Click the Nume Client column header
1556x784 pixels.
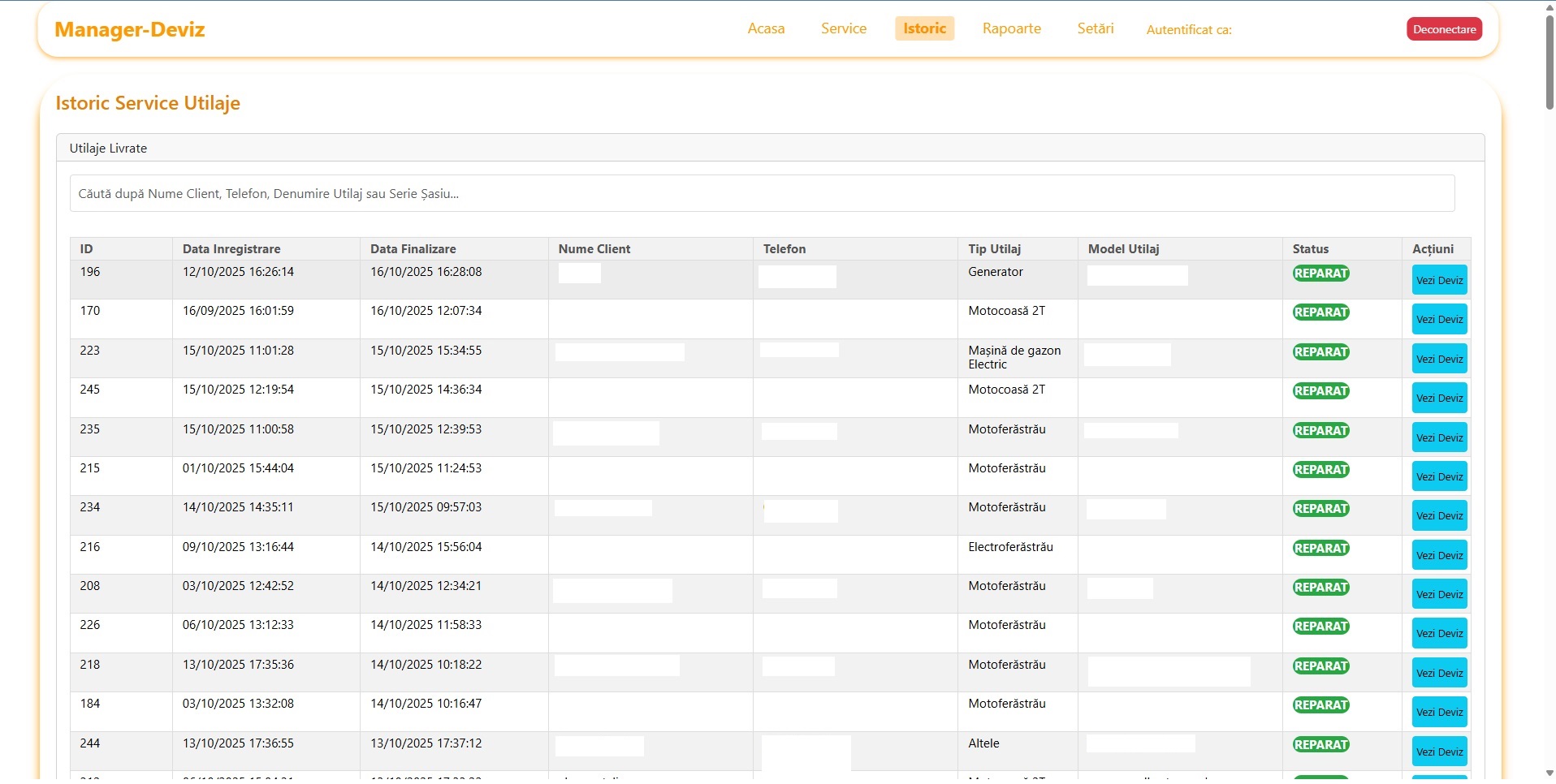coord(594,249)
